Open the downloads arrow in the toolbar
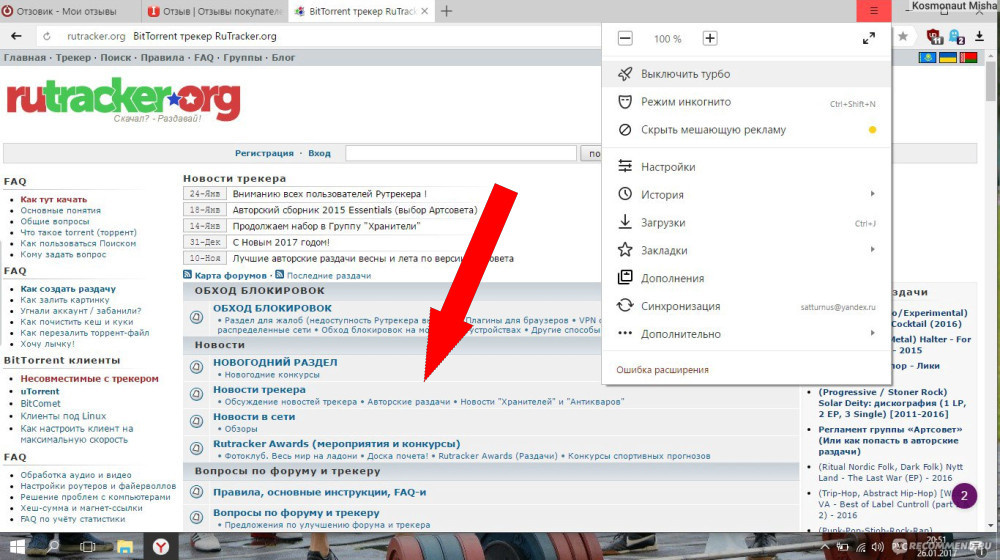Viewport: 1000px width, 560px height. 980,36
